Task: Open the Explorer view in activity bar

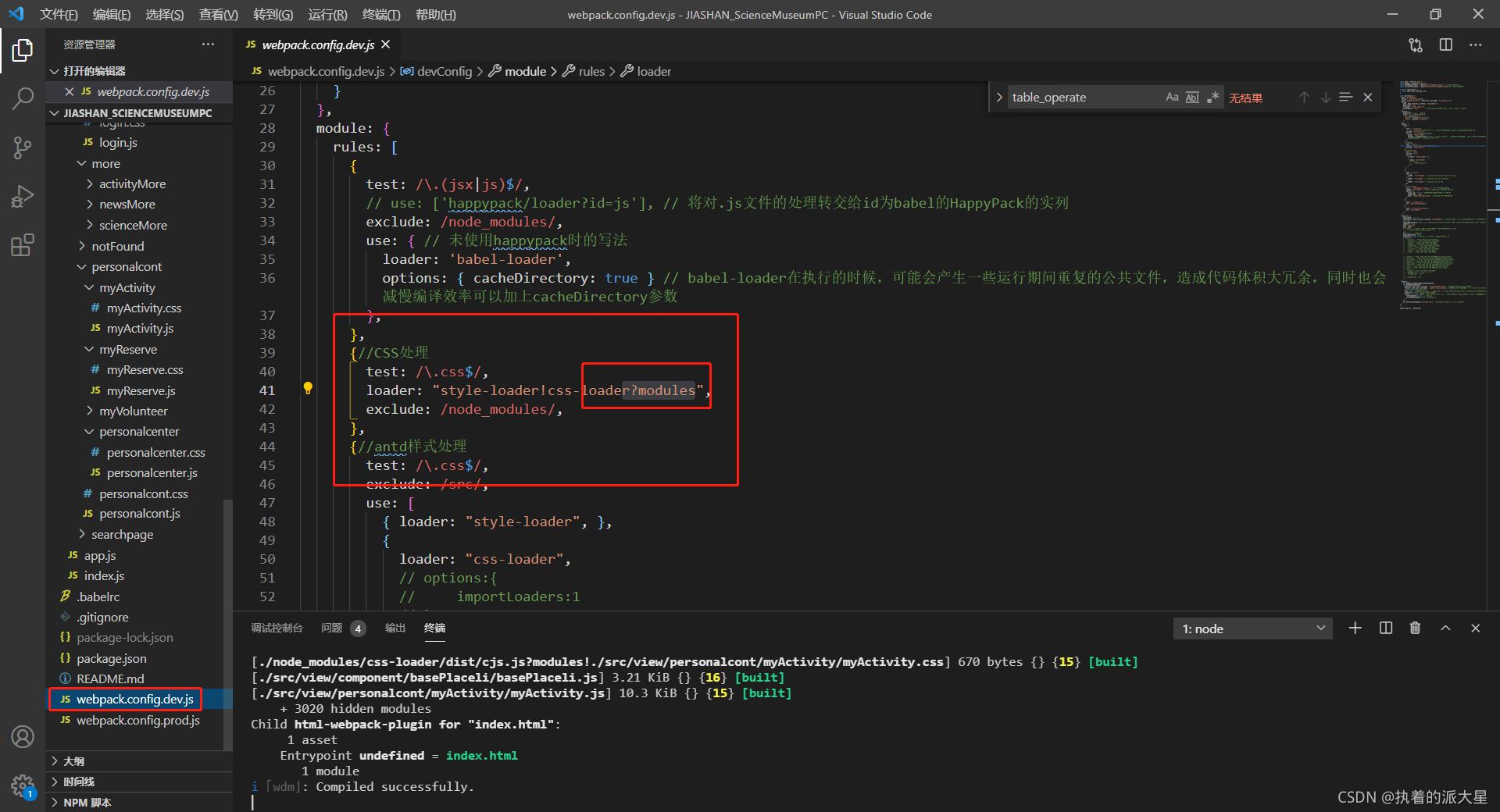Action: pyautogui.click(x=23, y=50)
